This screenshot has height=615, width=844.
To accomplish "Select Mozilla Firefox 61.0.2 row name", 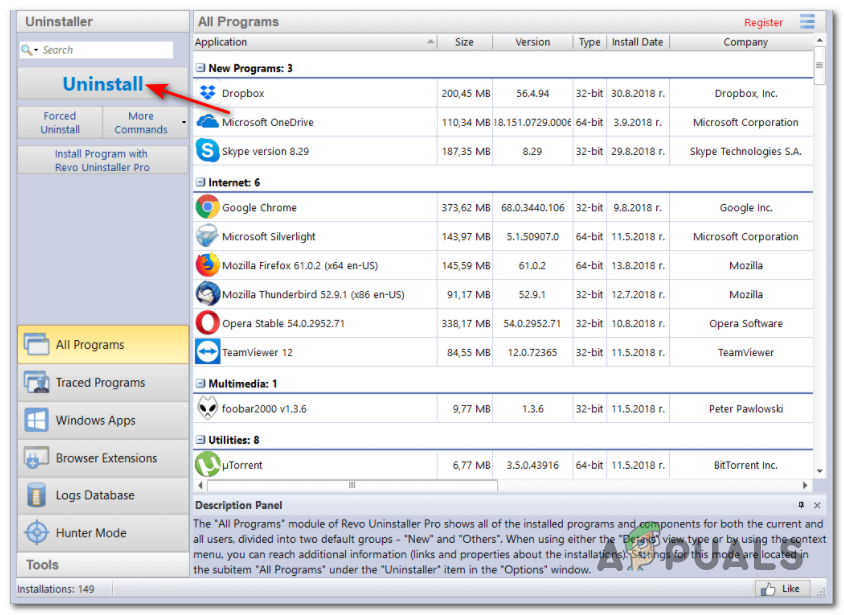I will click(x=300, y=265).
